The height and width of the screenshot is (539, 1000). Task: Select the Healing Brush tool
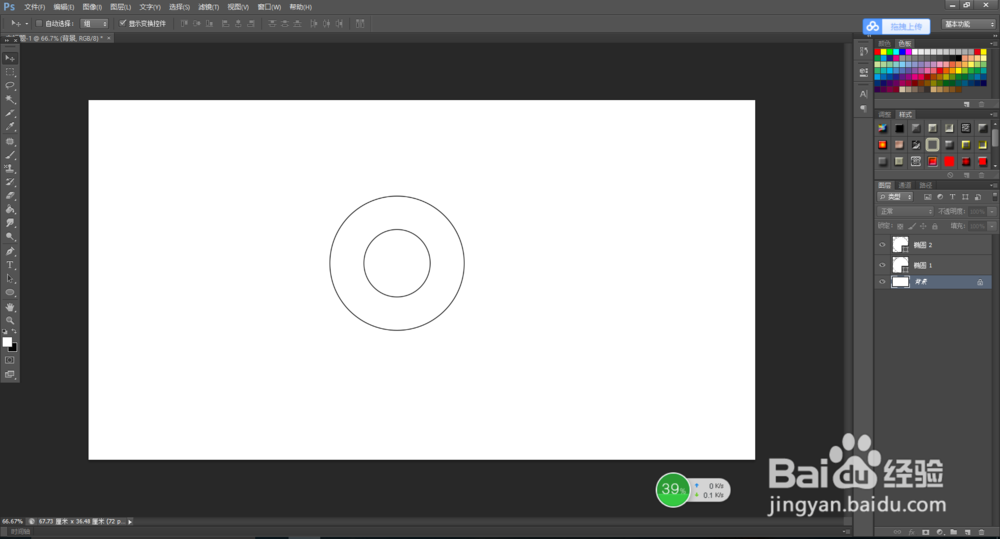[10, 141]
